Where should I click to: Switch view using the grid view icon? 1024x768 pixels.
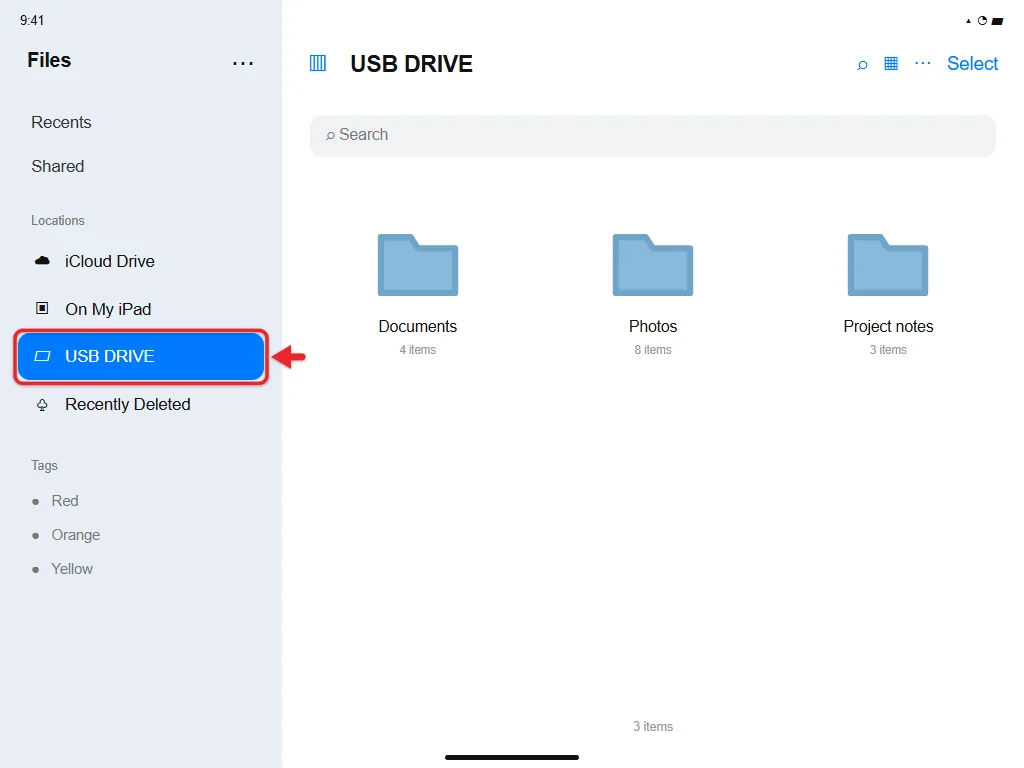click(891, 63)
